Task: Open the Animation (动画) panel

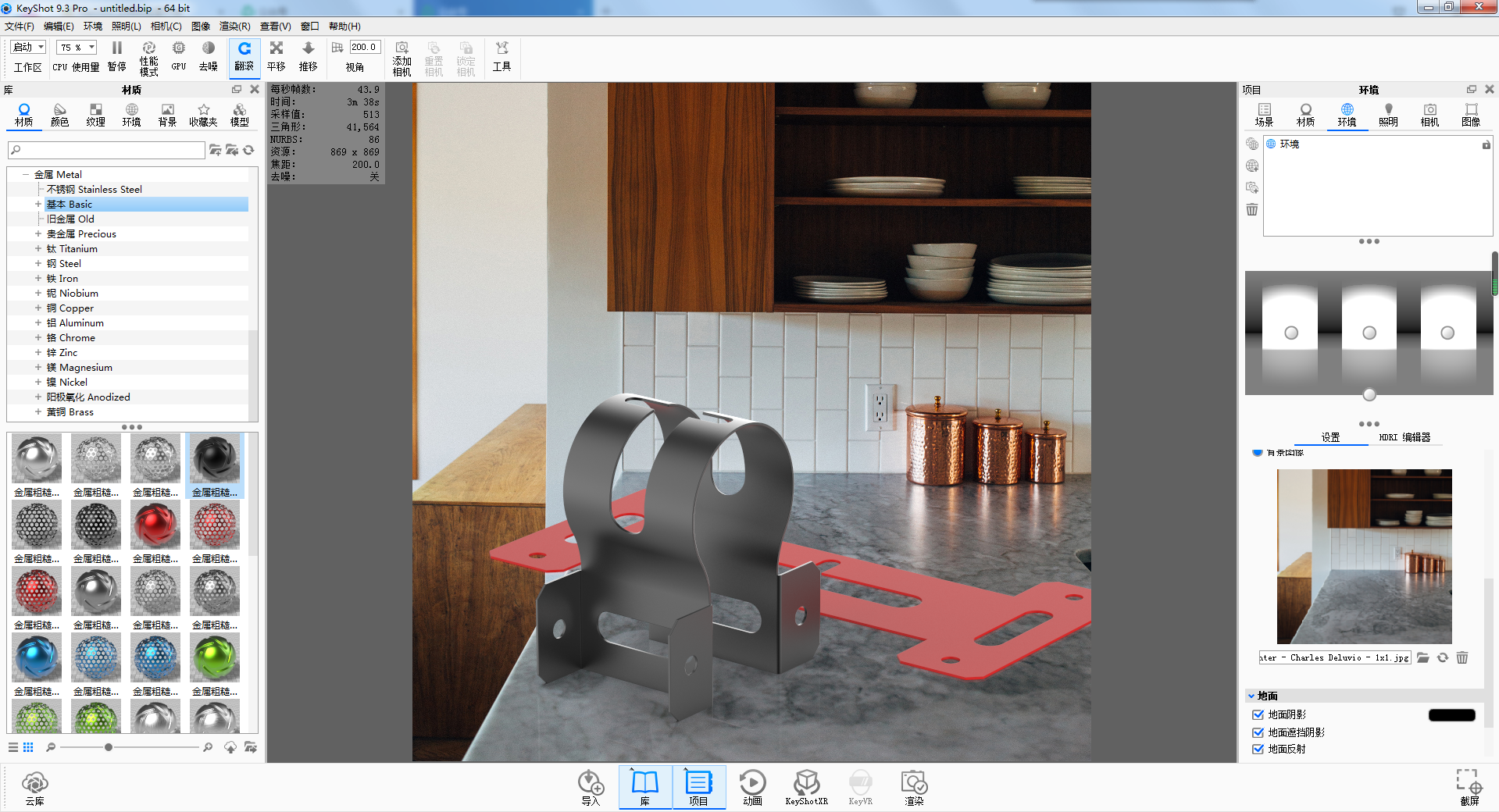Action: pyautogui.click(x=752, y=788)
